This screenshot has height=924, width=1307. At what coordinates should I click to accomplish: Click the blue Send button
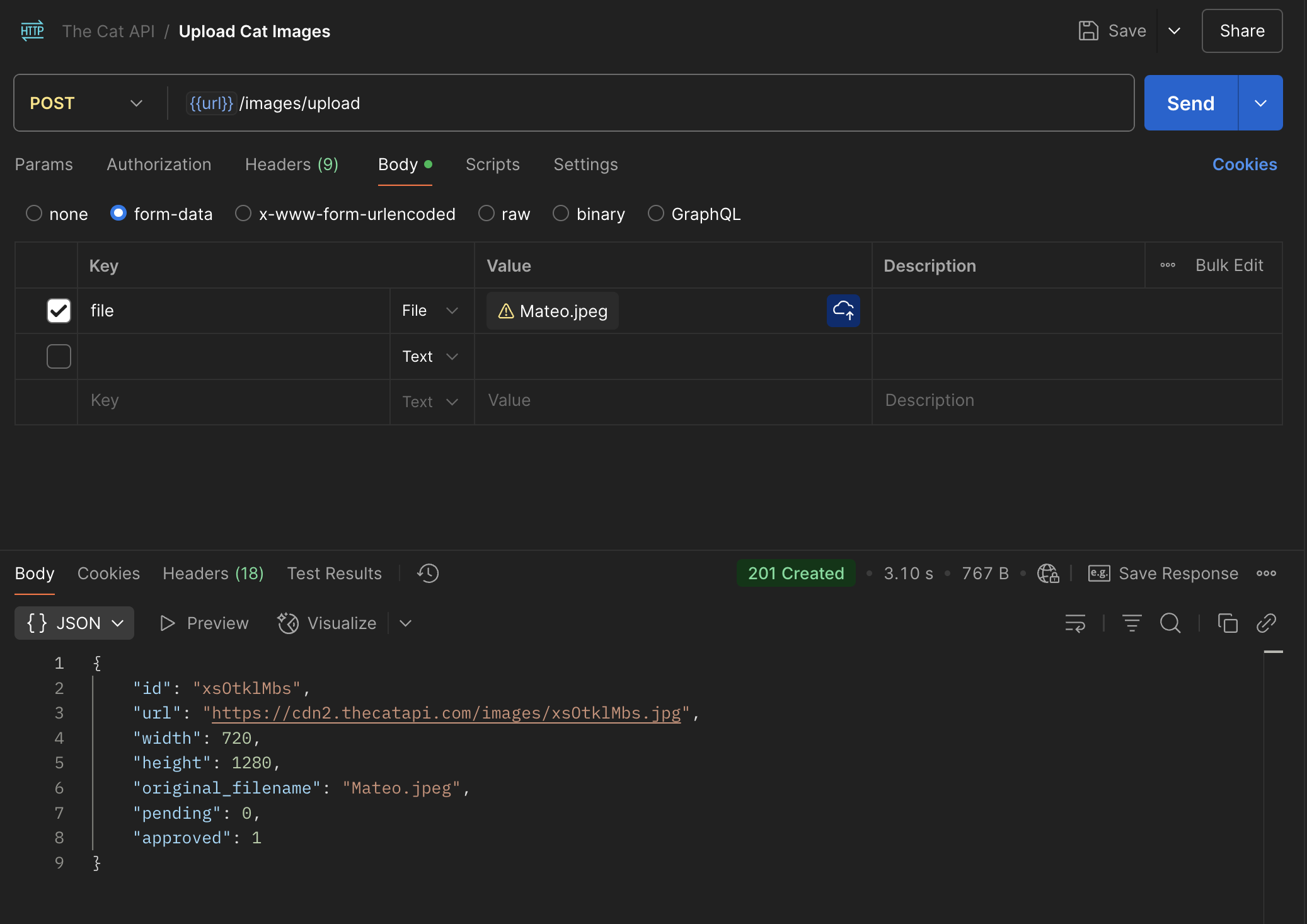tap(1190, 103)
